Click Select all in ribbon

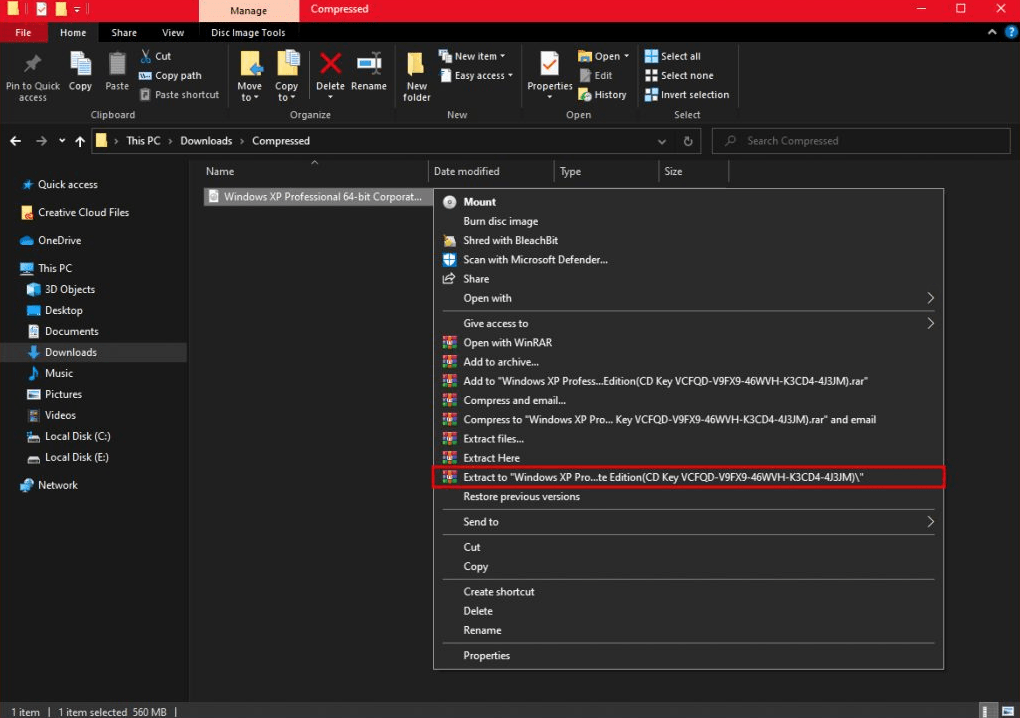(x=673, y=57)
